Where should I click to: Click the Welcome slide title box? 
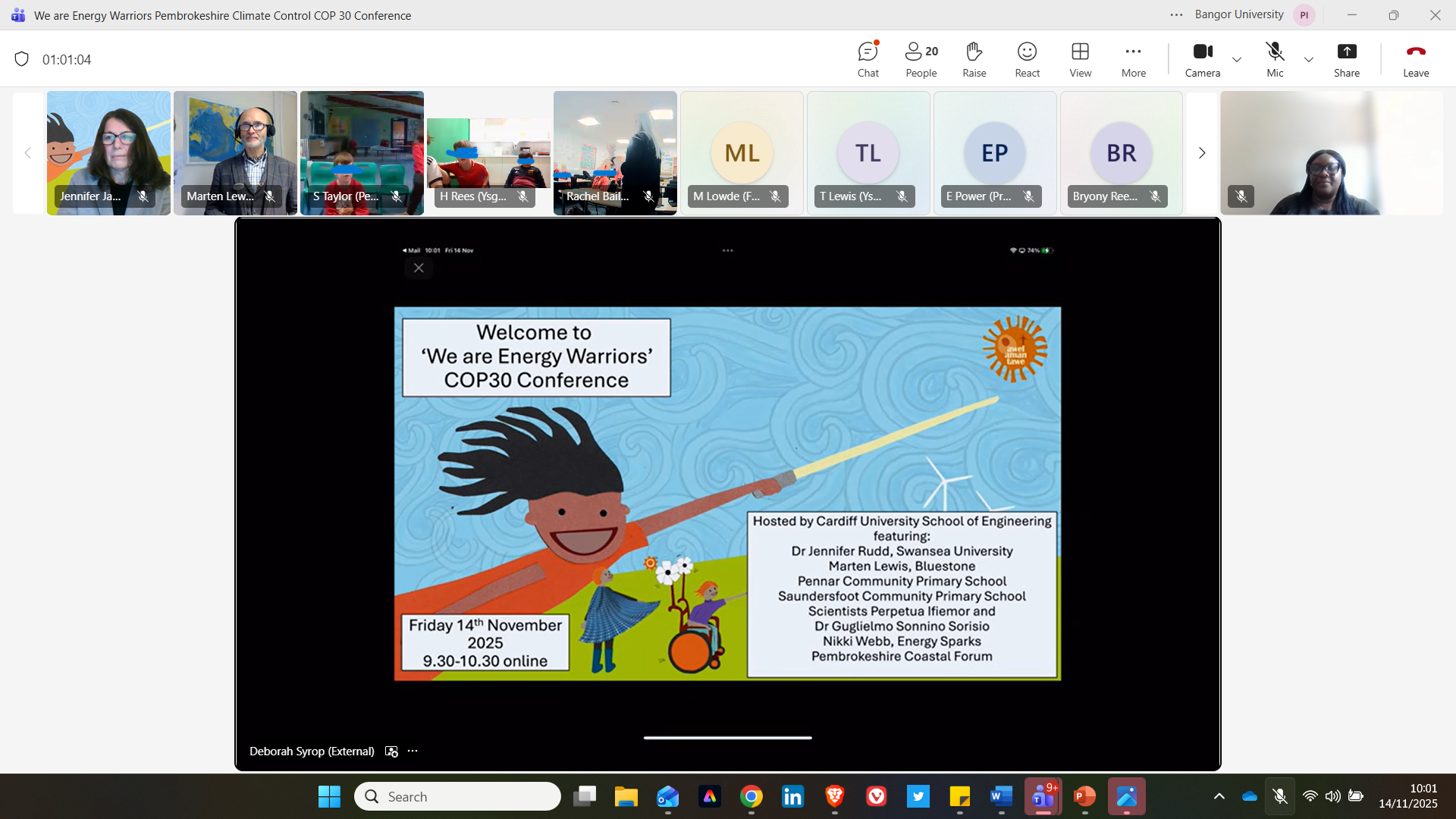point(536,357)
